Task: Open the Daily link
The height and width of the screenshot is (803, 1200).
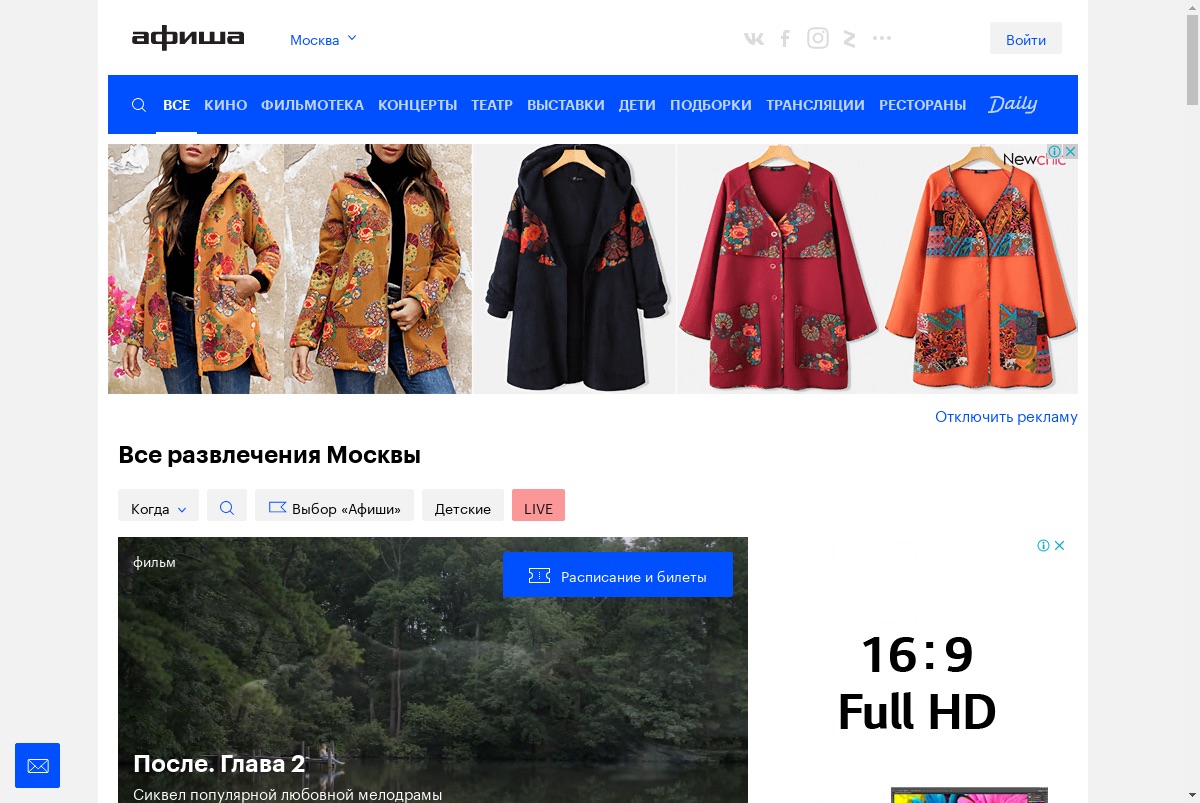Action: pyautogui.click(x=1012, y=104)
